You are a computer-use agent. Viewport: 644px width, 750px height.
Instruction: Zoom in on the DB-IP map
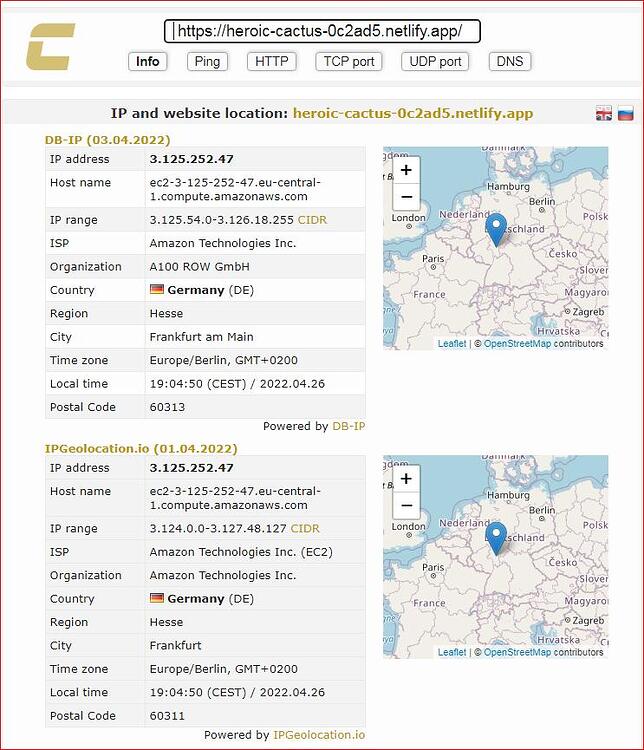(x=406, y=170)
